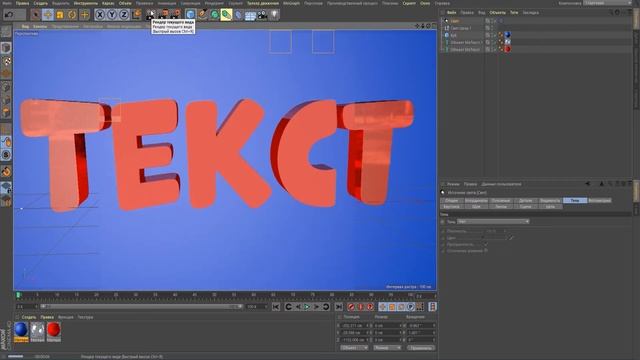The height and width of the screenshot is (360, 640).
Task: Open the Размер dropdown in coordinates panel
Action: pyautogui.click(x=387, y=348)
